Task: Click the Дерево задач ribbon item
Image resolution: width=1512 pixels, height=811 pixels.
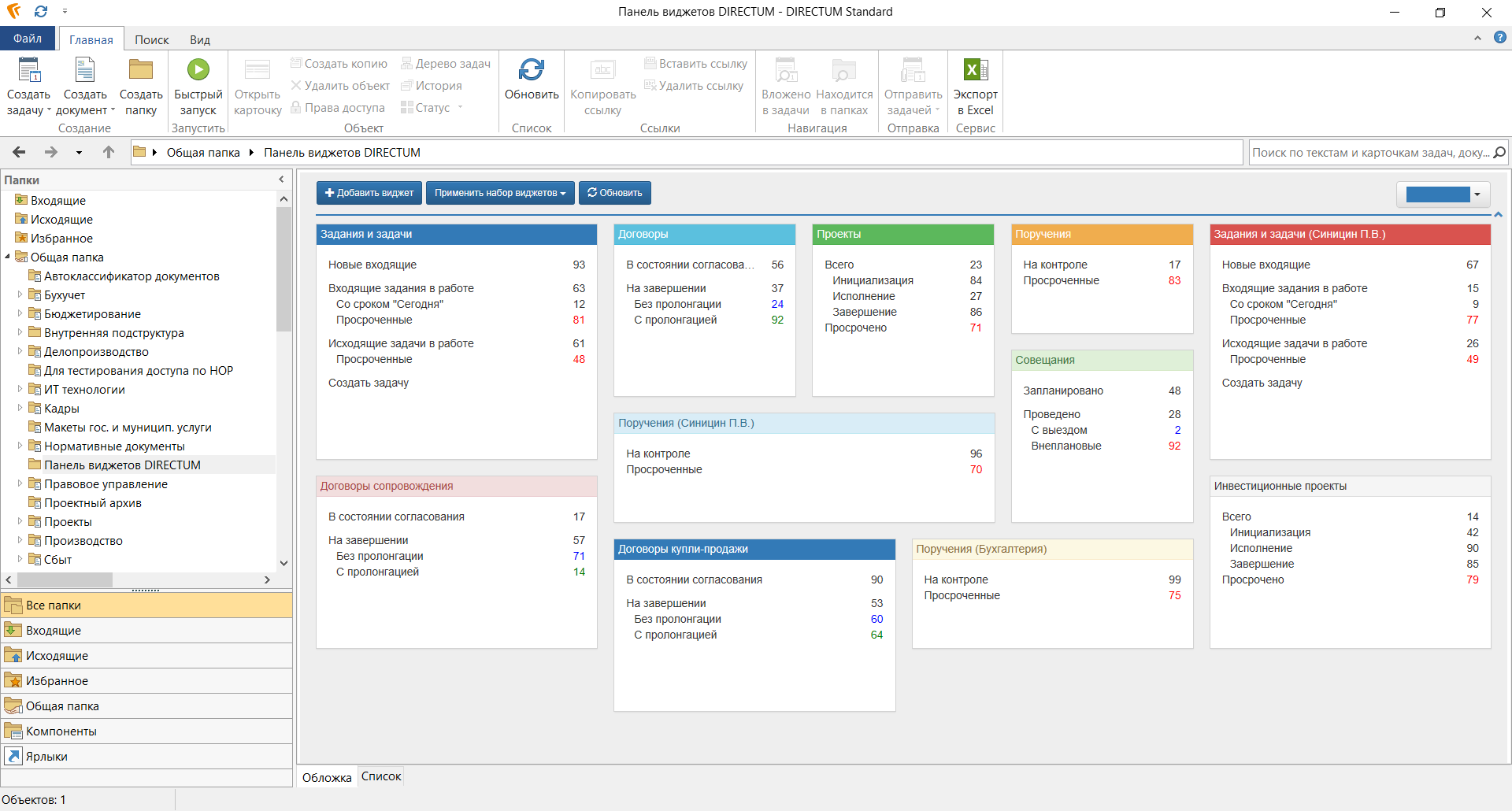Action: [446, 64]
